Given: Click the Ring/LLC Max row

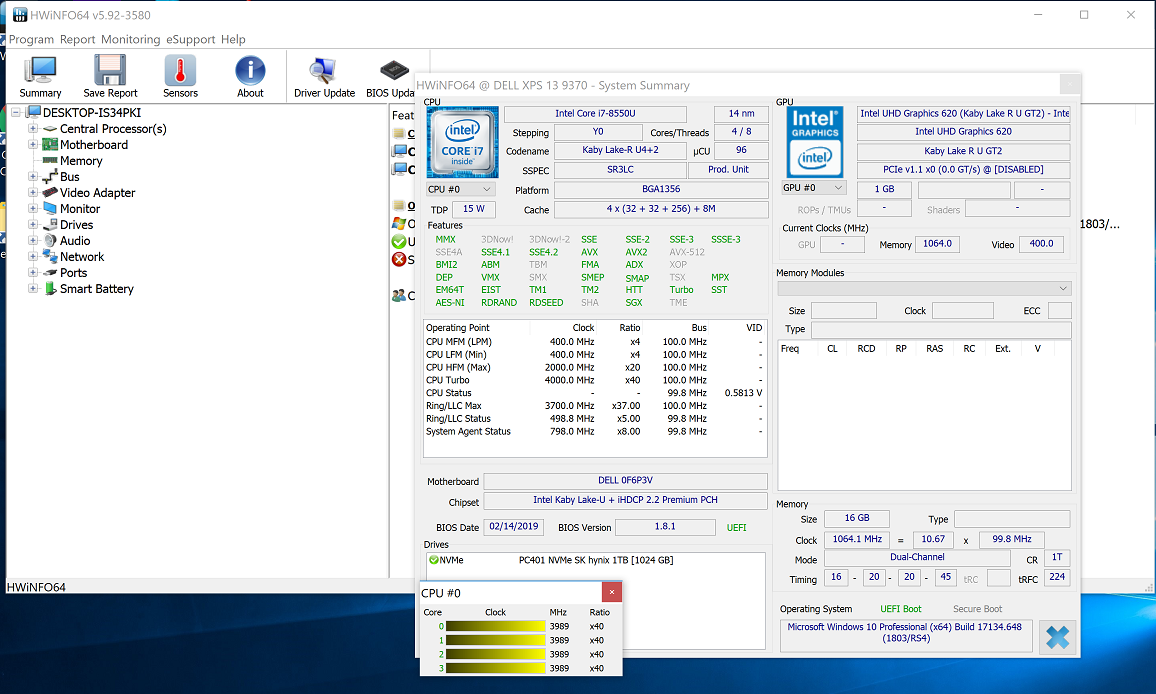Looking at the screenshot, I should pyautogui.click(x=594, y=406).
